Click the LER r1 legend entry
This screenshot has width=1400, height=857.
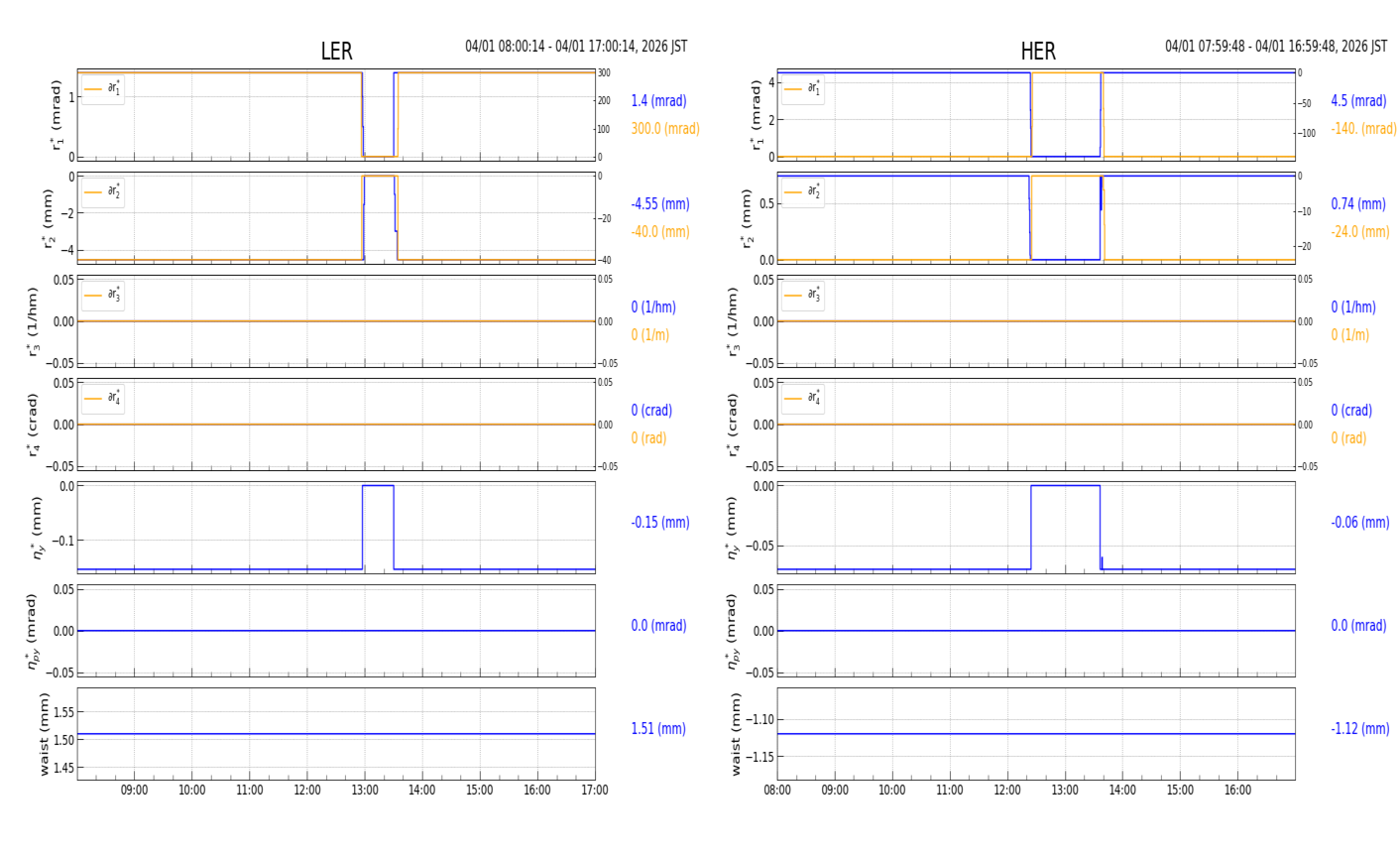click(x=103, y=89)
